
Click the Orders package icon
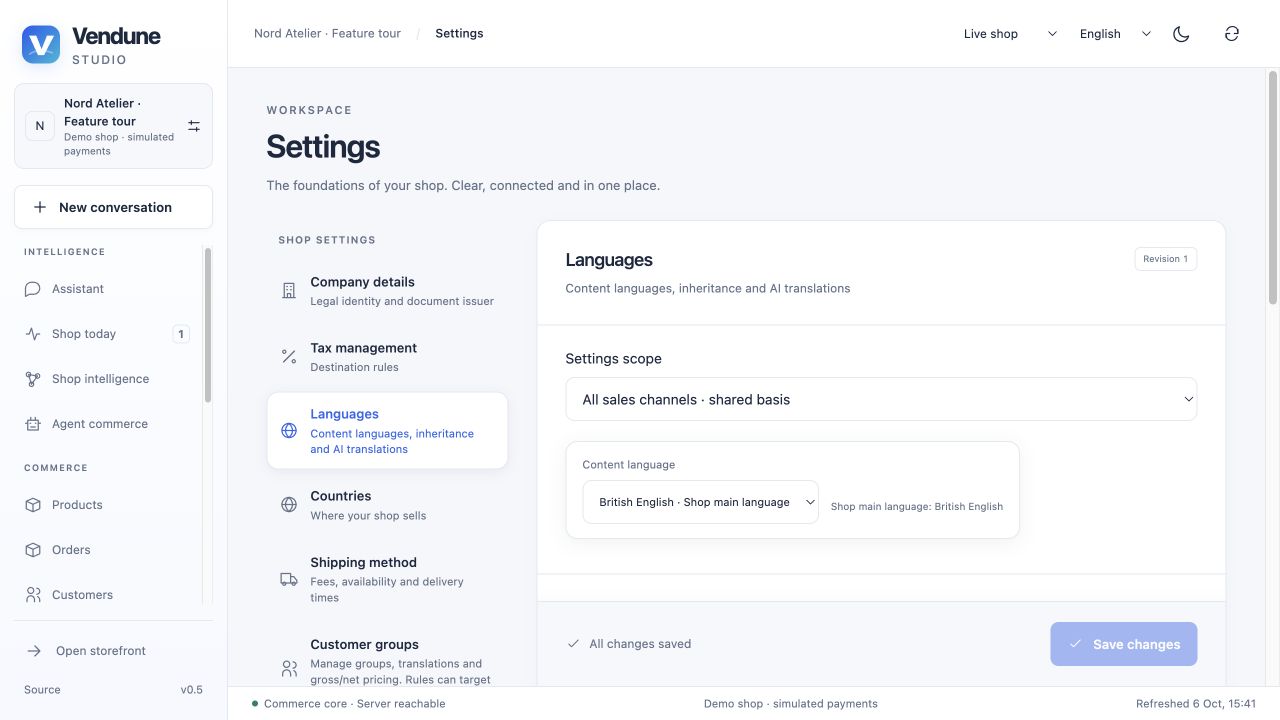33,550
